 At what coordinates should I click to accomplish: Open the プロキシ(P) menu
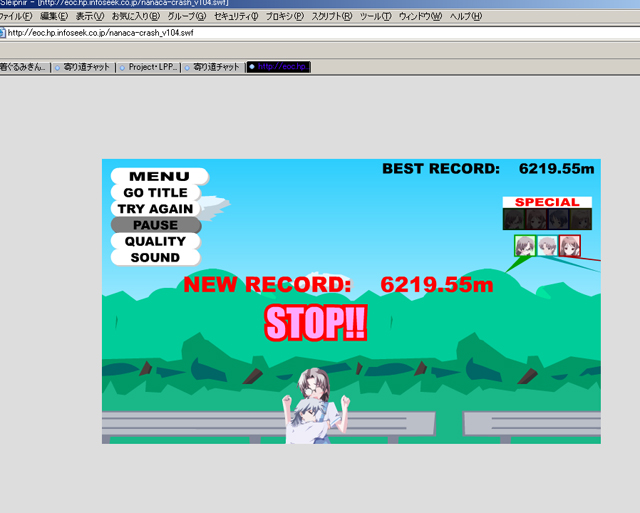pyautogui.click(x=284, y=16)
